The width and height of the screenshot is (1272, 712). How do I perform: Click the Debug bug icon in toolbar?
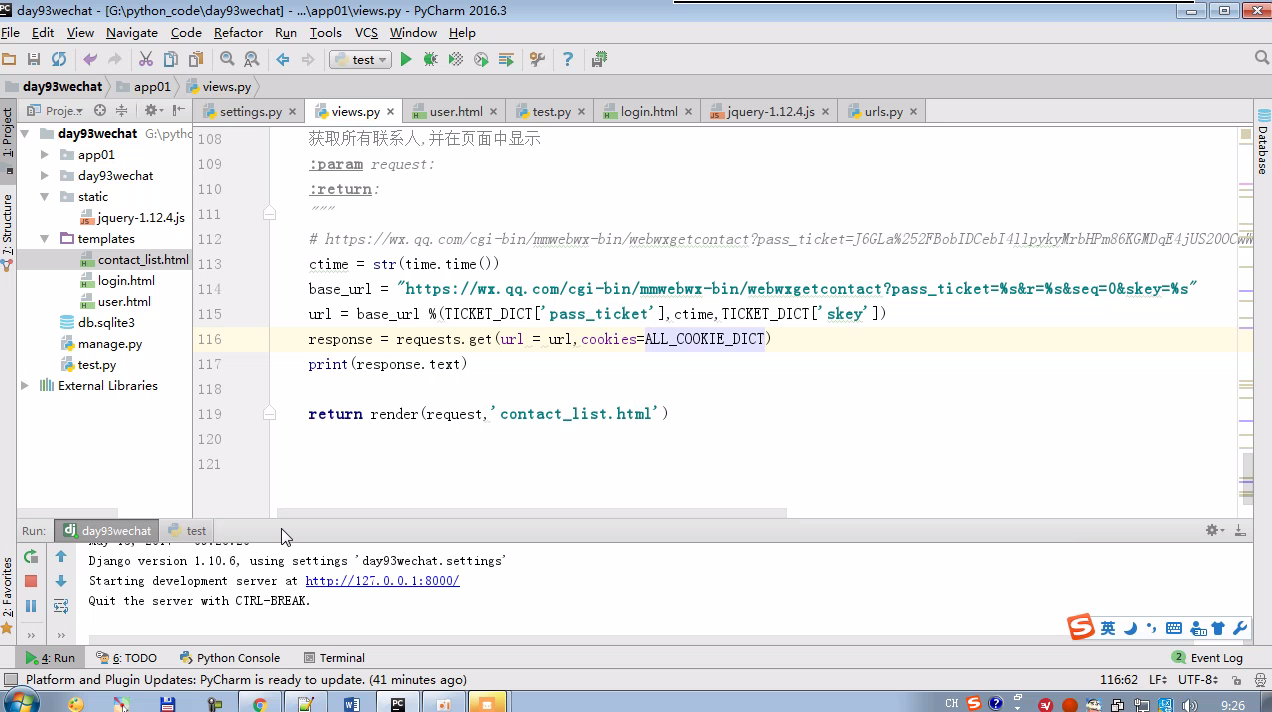[x=430, y=60]
